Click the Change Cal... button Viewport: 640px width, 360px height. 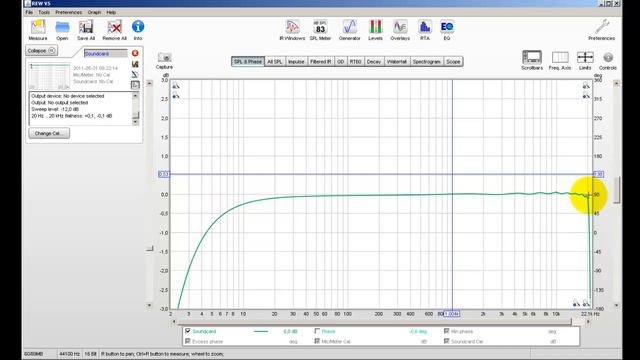(49, 133)
